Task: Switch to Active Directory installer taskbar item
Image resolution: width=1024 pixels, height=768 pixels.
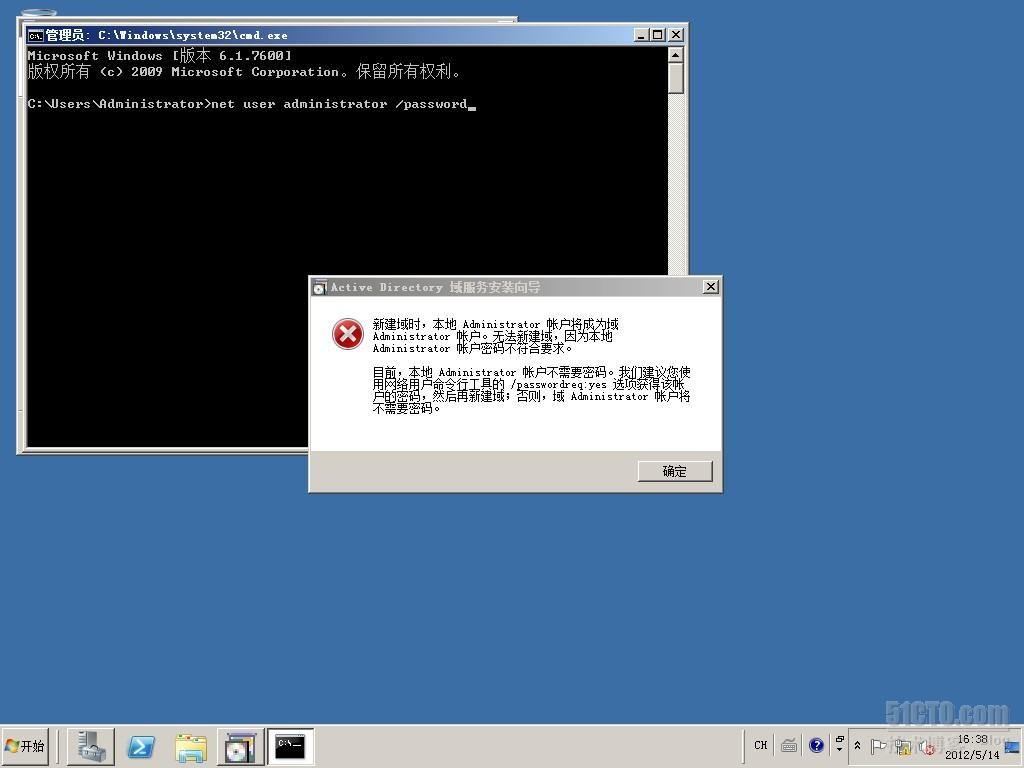Action: pyautogui.click(x=240, y=746)
